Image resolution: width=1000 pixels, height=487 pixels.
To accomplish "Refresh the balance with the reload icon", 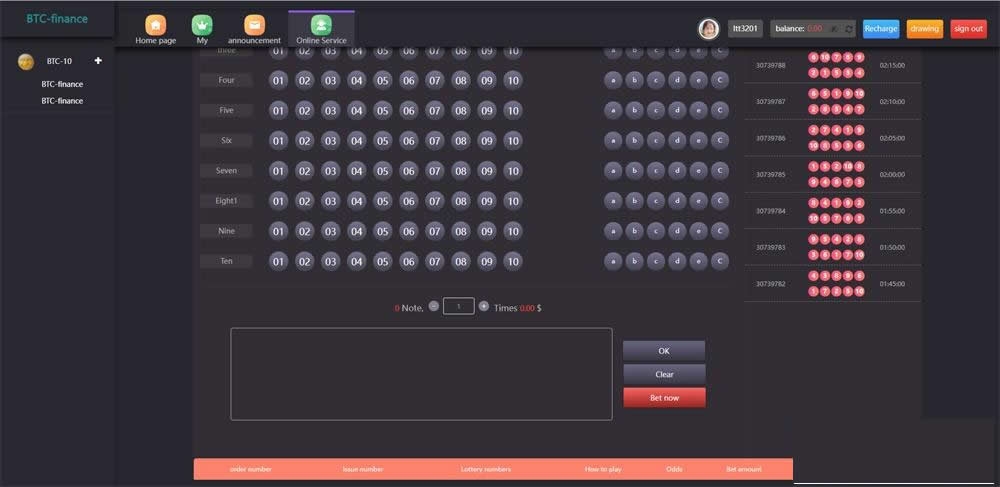I will [848, 29].
